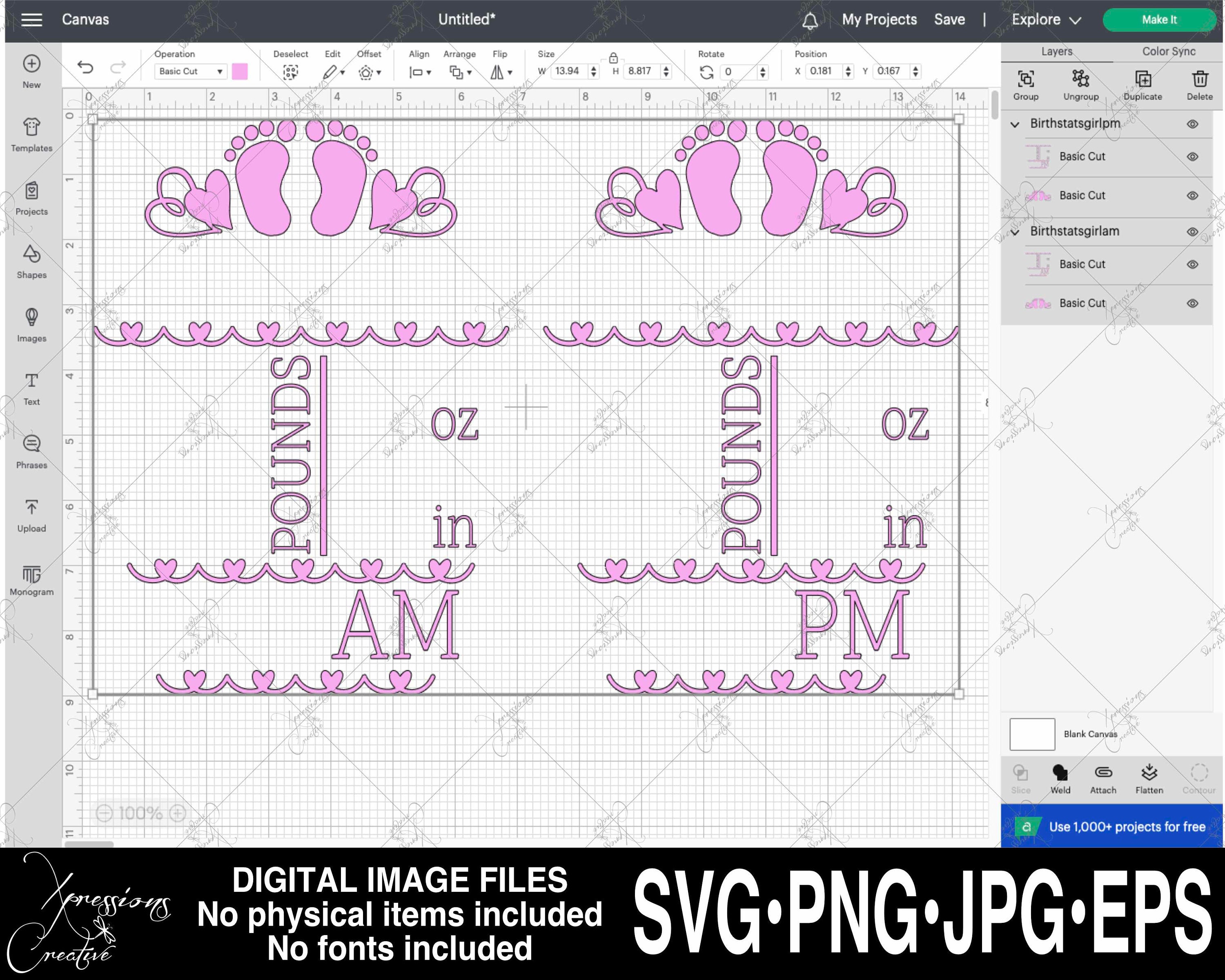Collapse the Birthstatsgirlam group
This screenshot has width=1225, height=980.
tap(1016, 231)
